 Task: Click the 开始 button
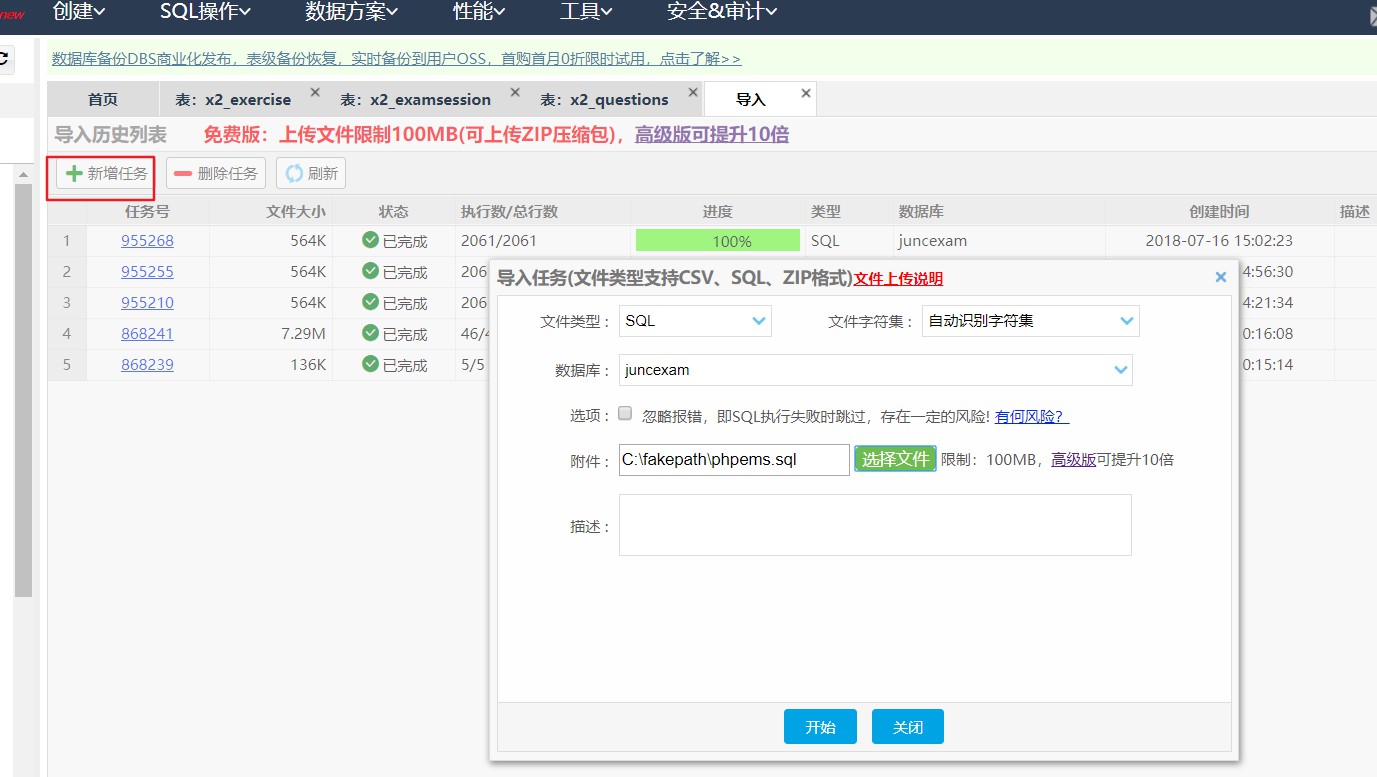click(820, 727)
